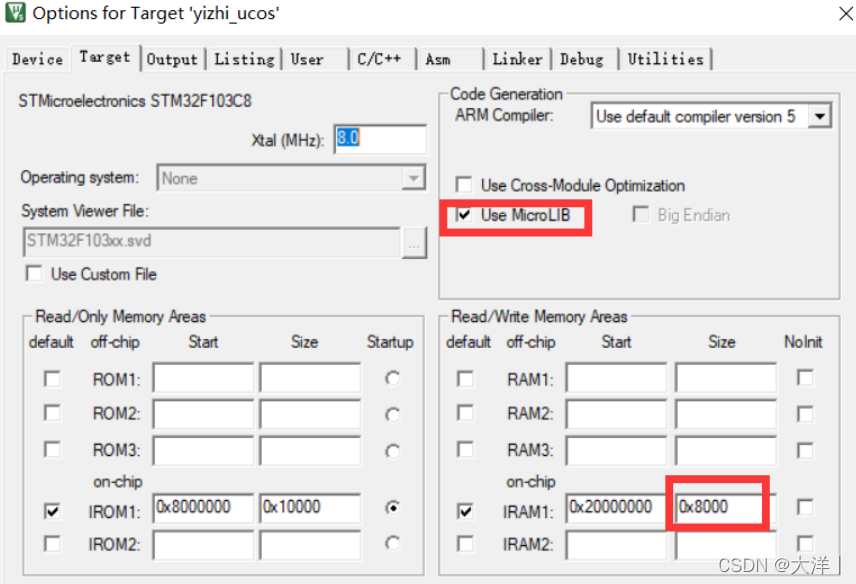The width and height of the screenshot is (856, 584).
Task: Enable NoInit for RAM2
Action: 805,414
